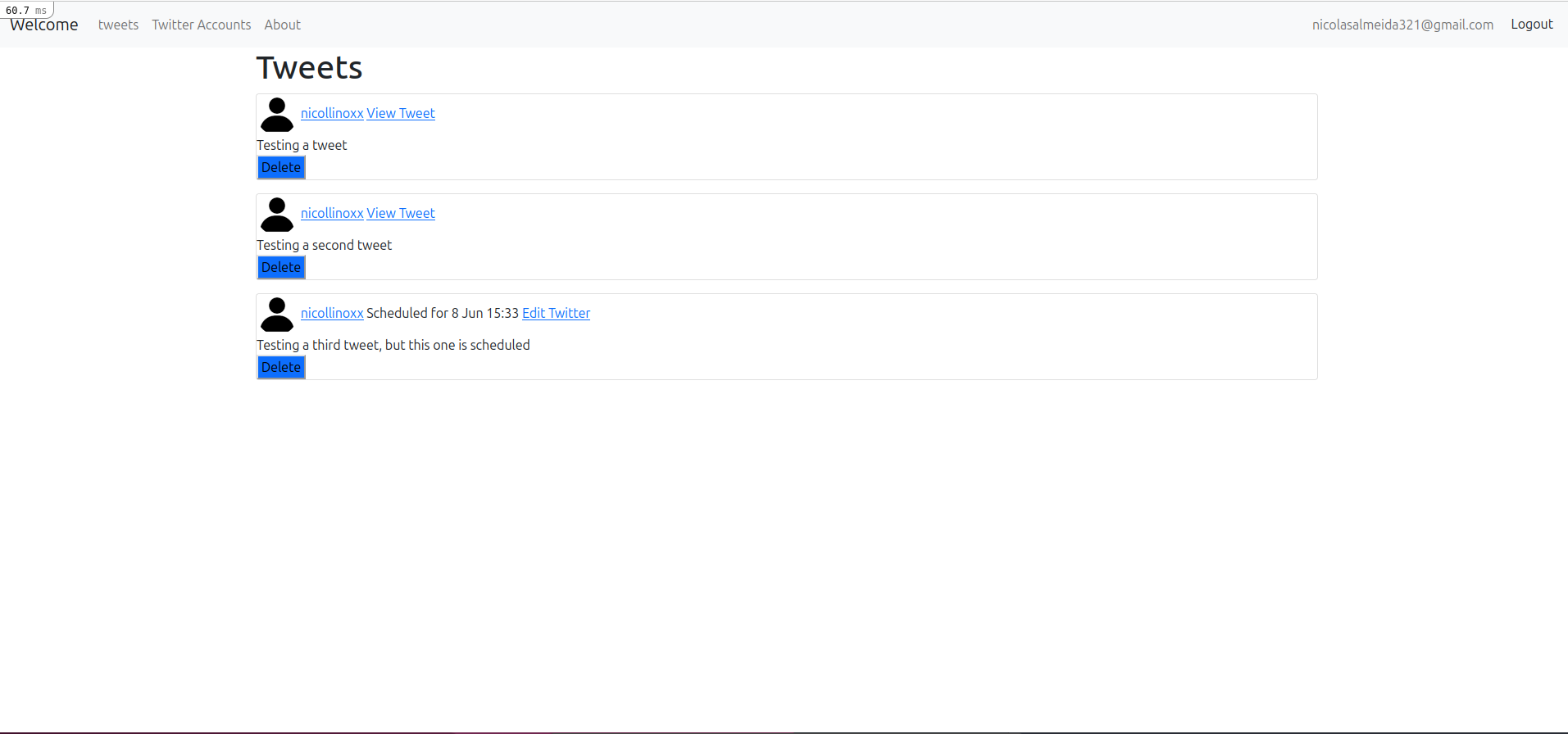Screen dimensions: 1568x734
Task: Open the tweets nav item
Action: click(118, 25)
